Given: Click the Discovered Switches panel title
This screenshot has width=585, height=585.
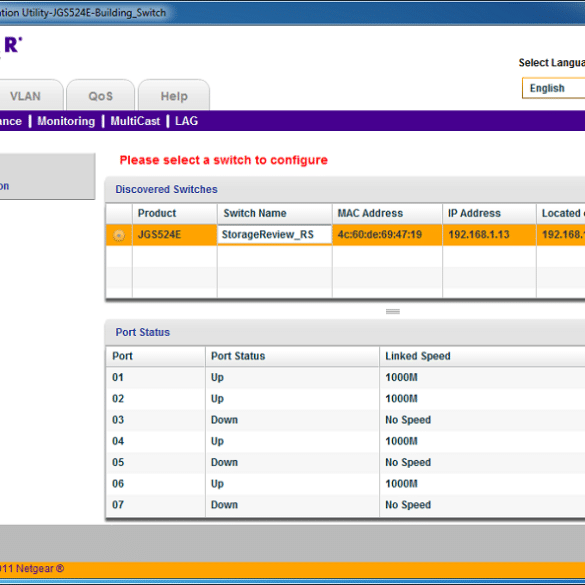Looking at the screenshot, I should (x=166, y=190).
